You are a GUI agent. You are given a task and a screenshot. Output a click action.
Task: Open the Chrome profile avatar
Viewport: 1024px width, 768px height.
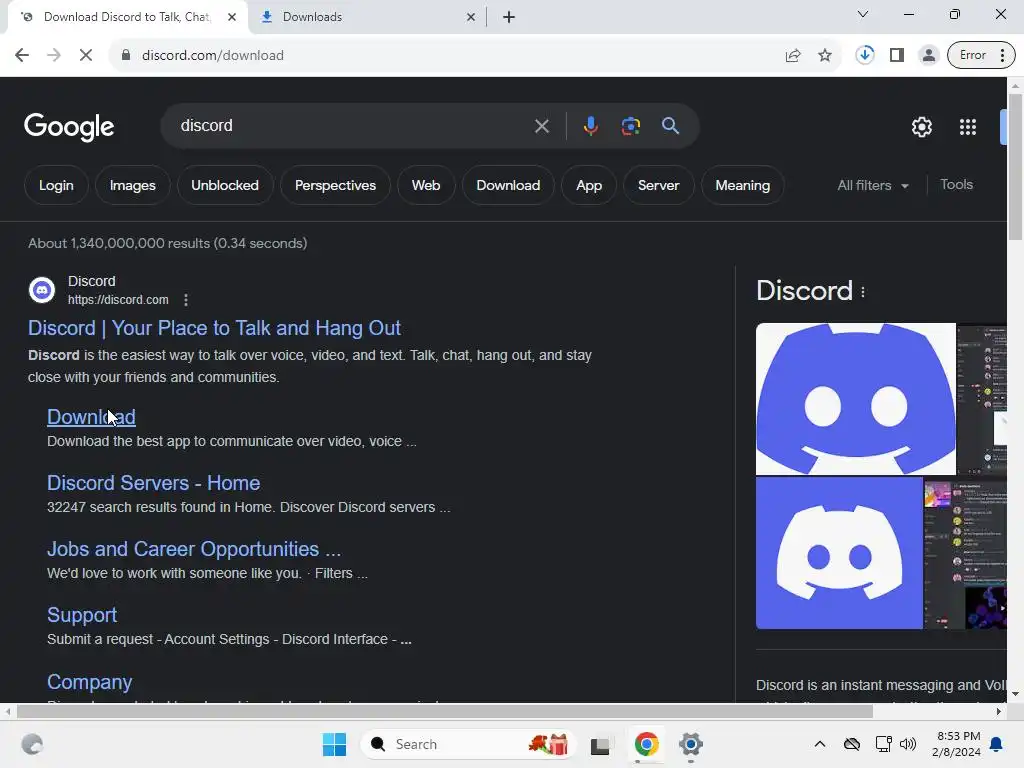928,55
